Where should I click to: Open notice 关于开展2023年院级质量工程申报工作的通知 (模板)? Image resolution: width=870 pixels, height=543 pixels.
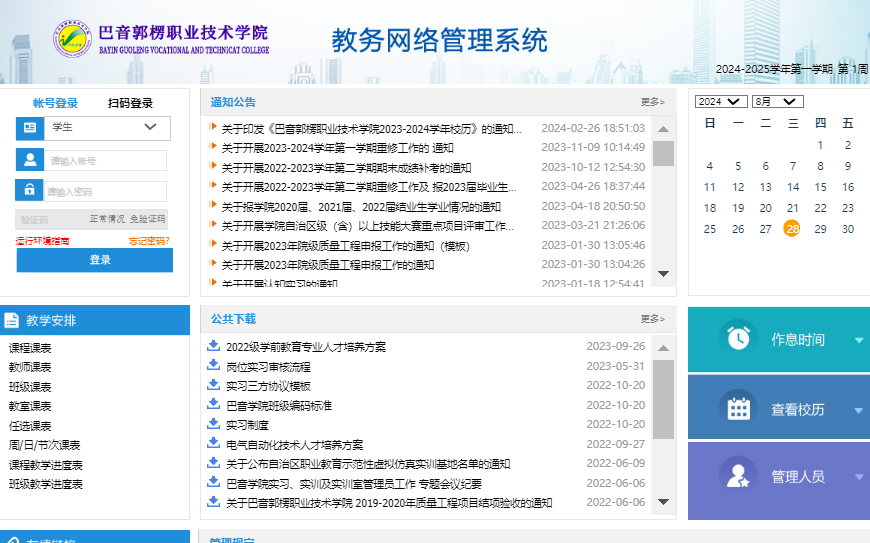[346, 246]
